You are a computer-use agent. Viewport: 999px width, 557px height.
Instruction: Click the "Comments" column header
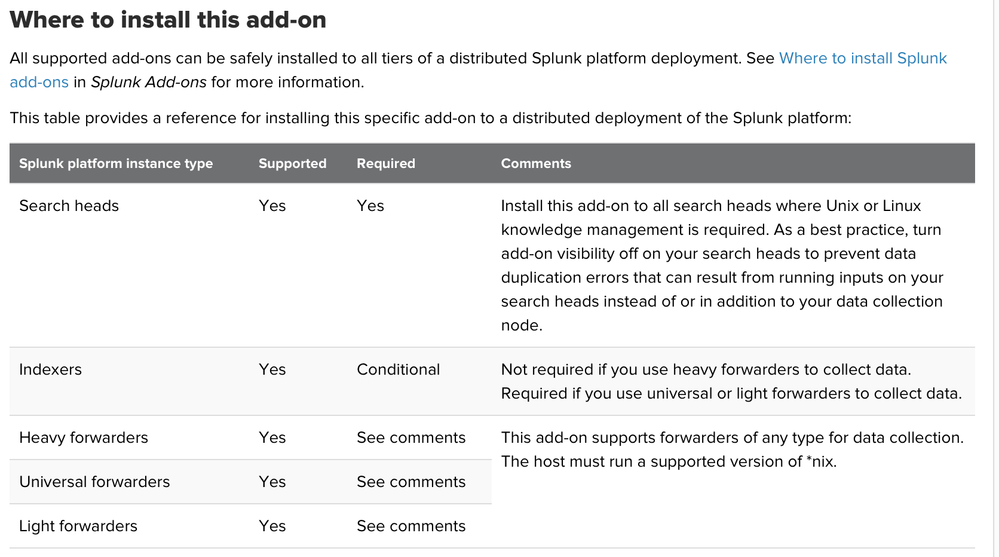536,163
